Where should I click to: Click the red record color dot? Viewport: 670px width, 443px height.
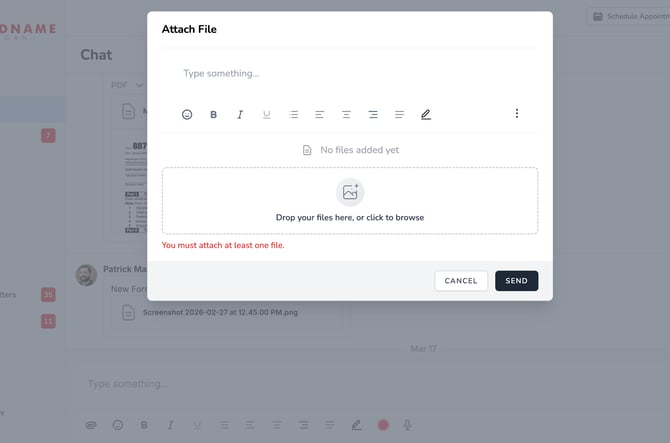pyautogui.click(x=383, y=425)
